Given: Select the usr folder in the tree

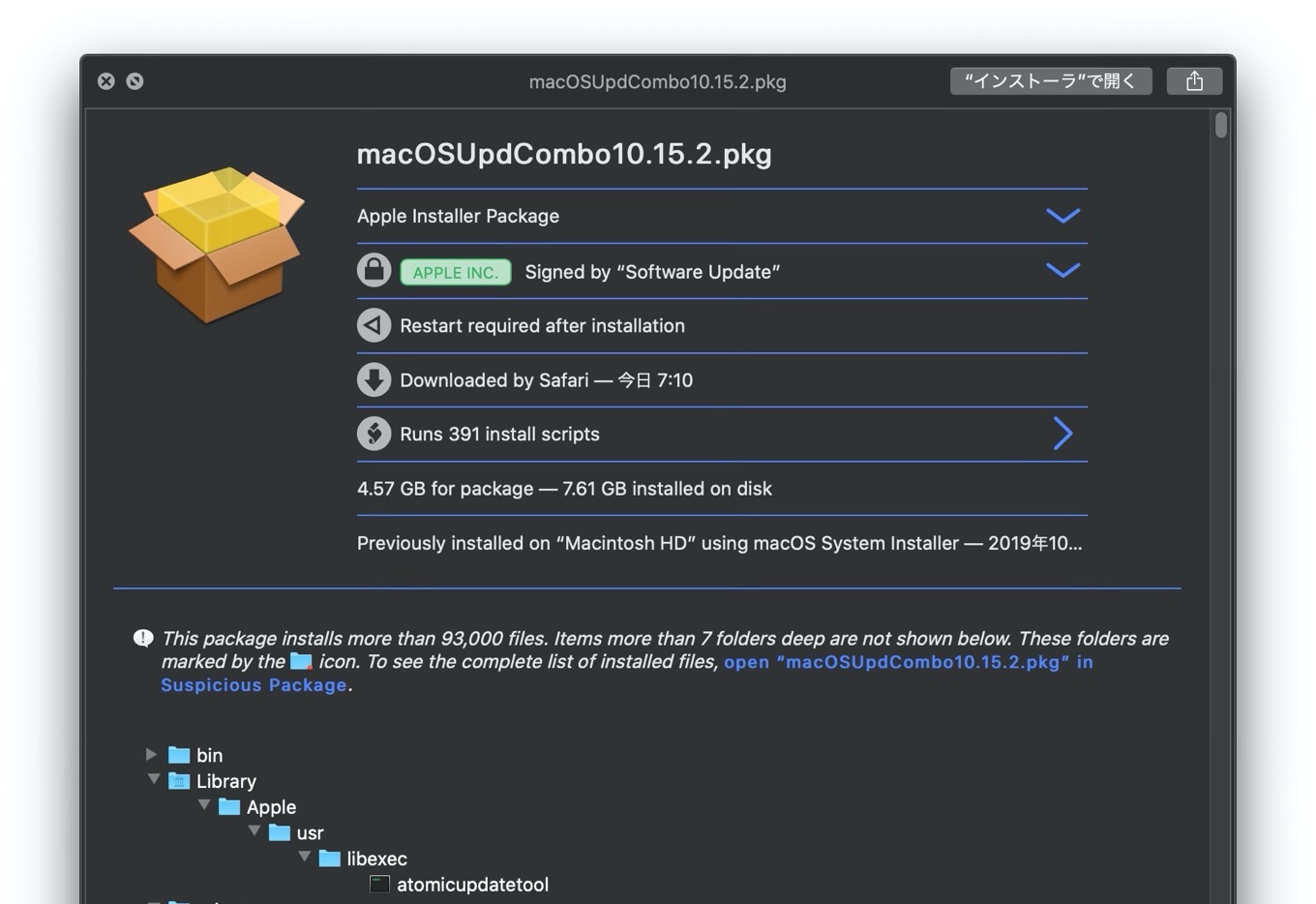Looking at the screenshot, I should click(309, 832).
